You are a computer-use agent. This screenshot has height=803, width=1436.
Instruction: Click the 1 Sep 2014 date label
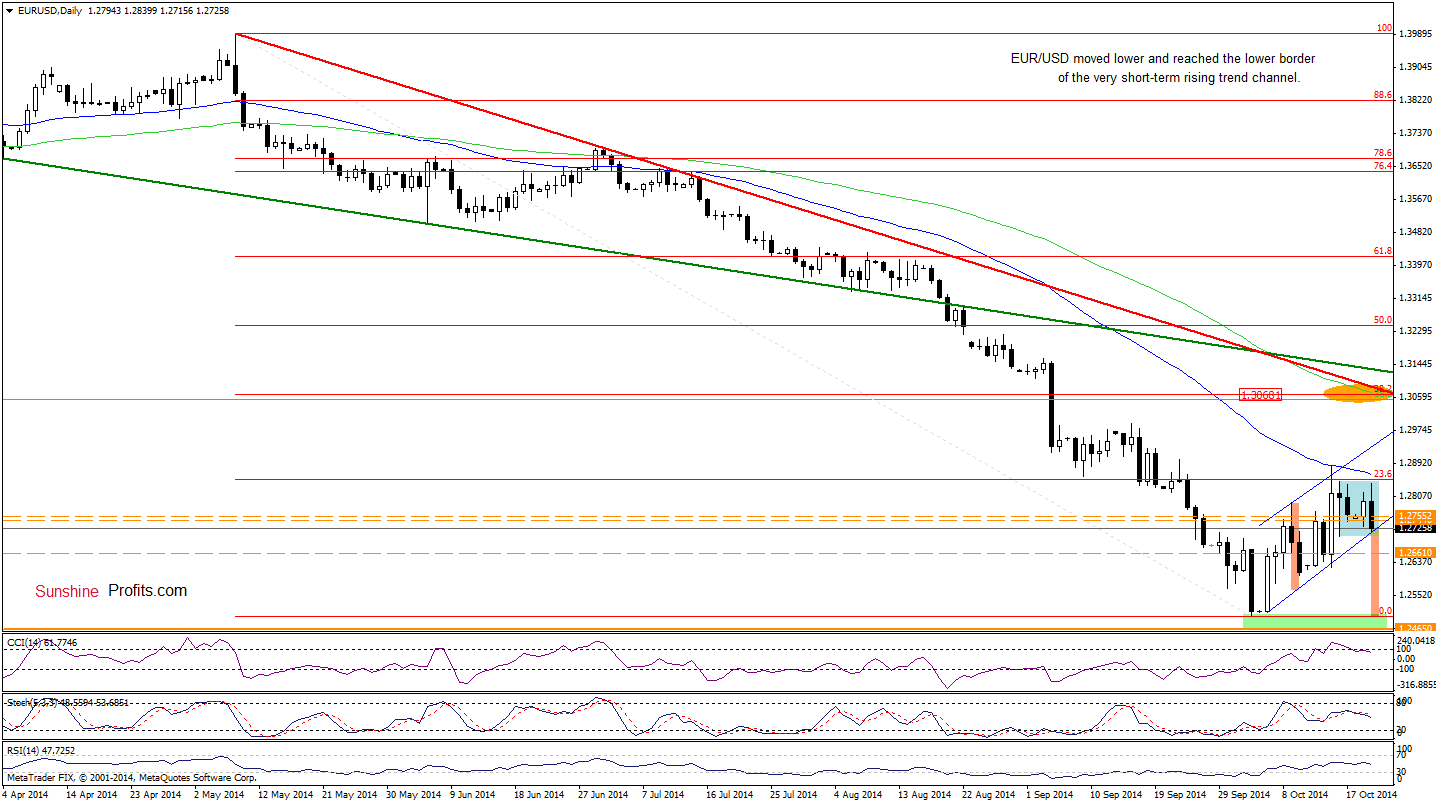tap(1052, 794)
